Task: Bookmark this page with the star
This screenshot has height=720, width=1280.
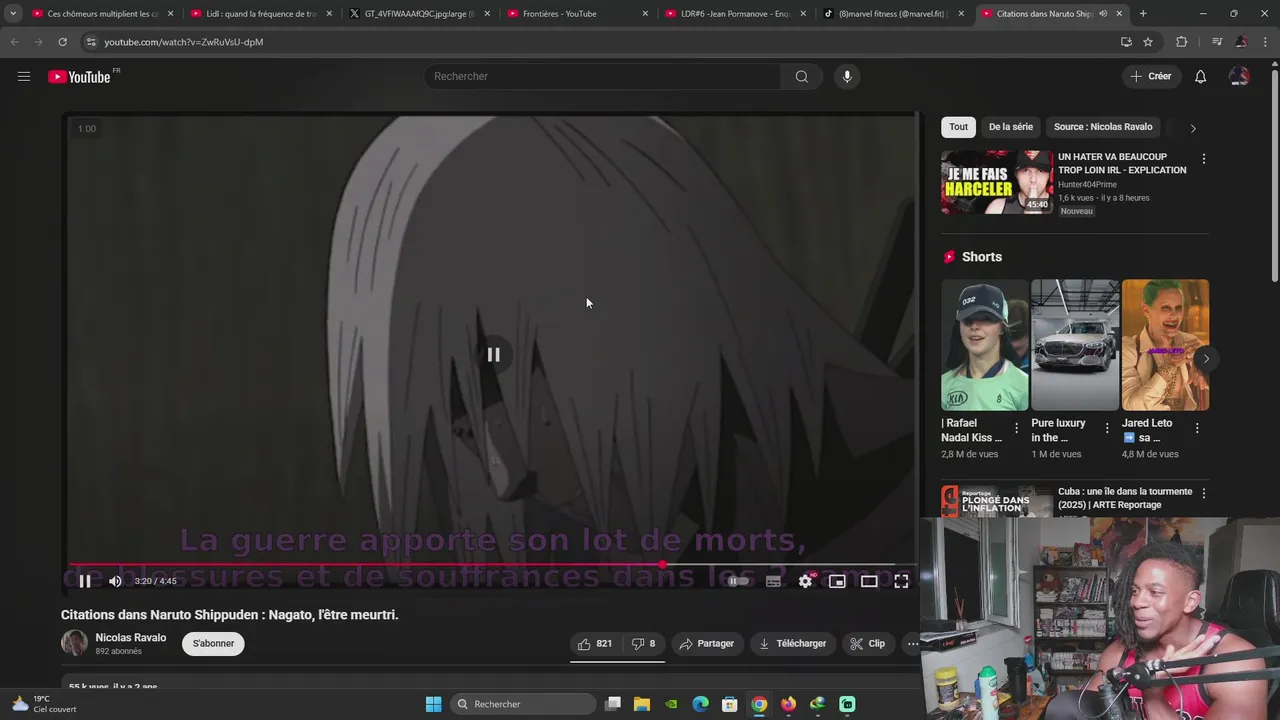Action: pyautogui.click(x=1148, y=42)
